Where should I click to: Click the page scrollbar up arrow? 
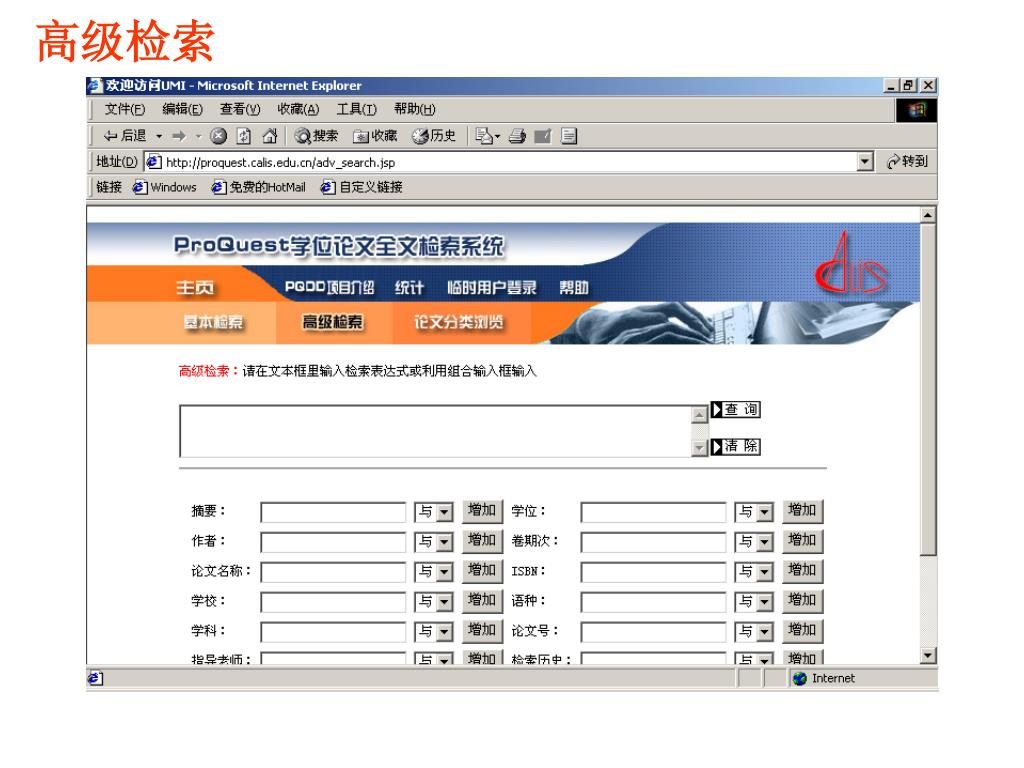pos(928,215)
